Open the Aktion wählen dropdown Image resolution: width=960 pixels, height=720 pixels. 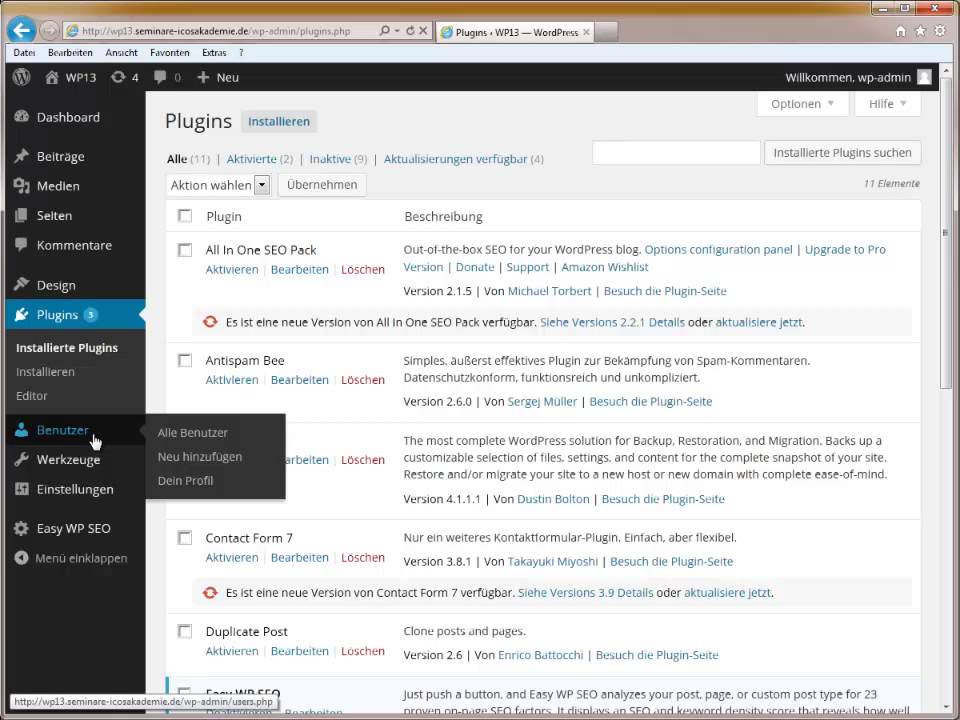(218, 185)
